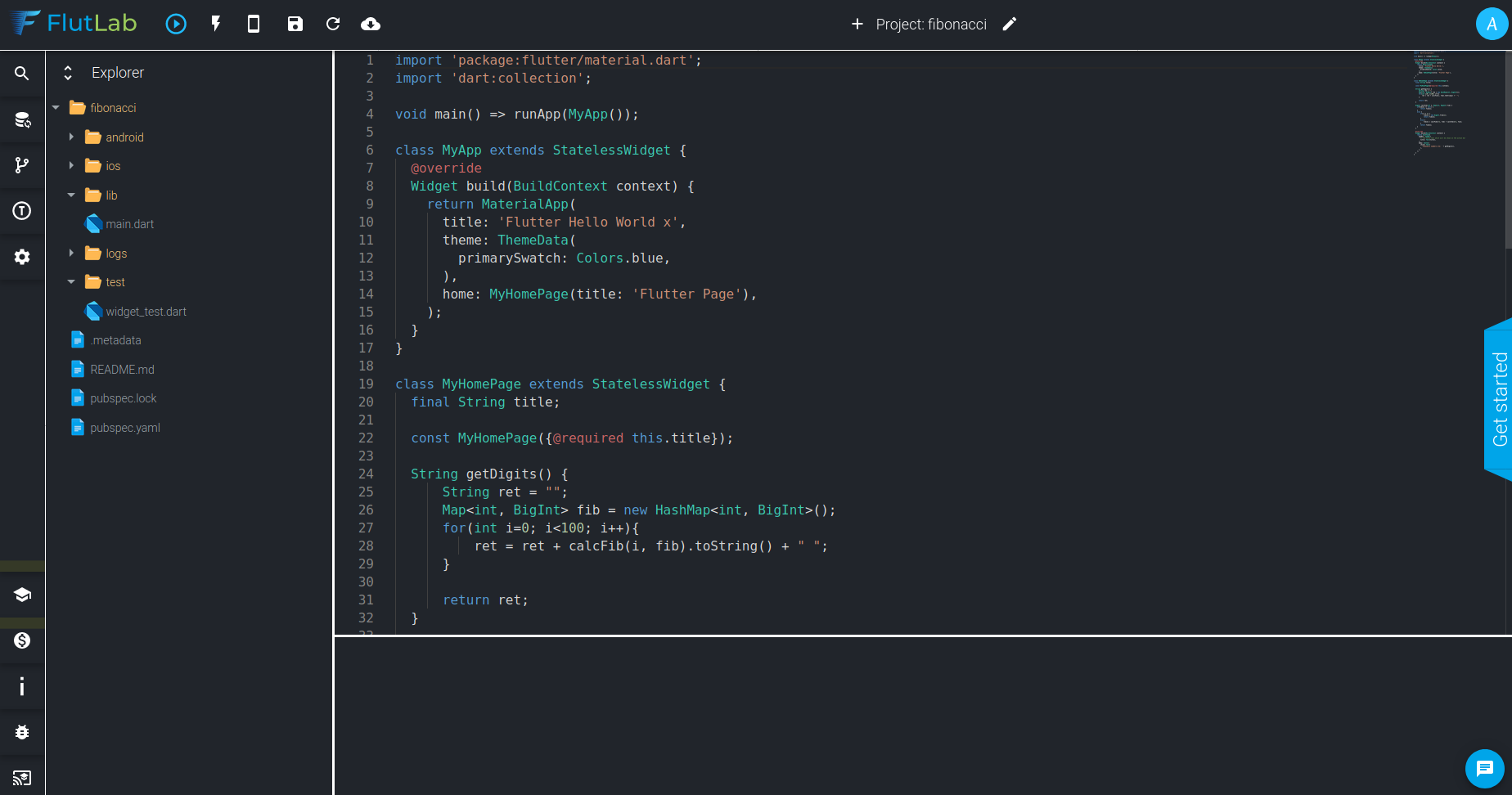Open the search panel in the sidebar
1512x795 pixels.
pyautogui.click(x=21, y=73)
